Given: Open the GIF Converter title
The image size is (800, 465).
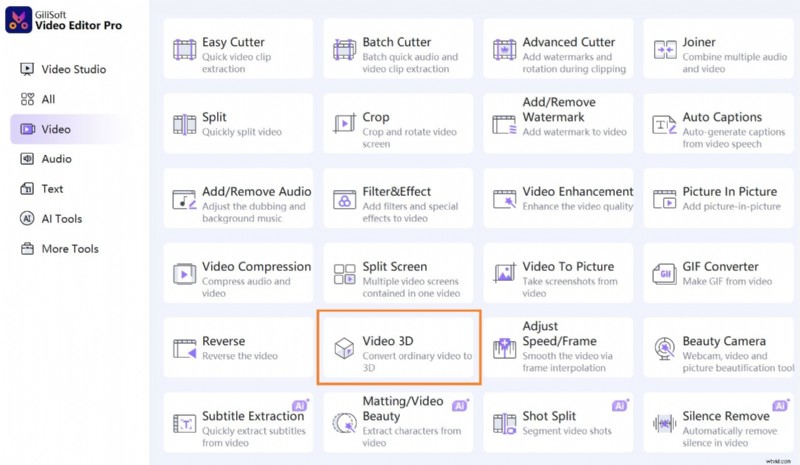Looking at the screenshot, I should (720, 266).
